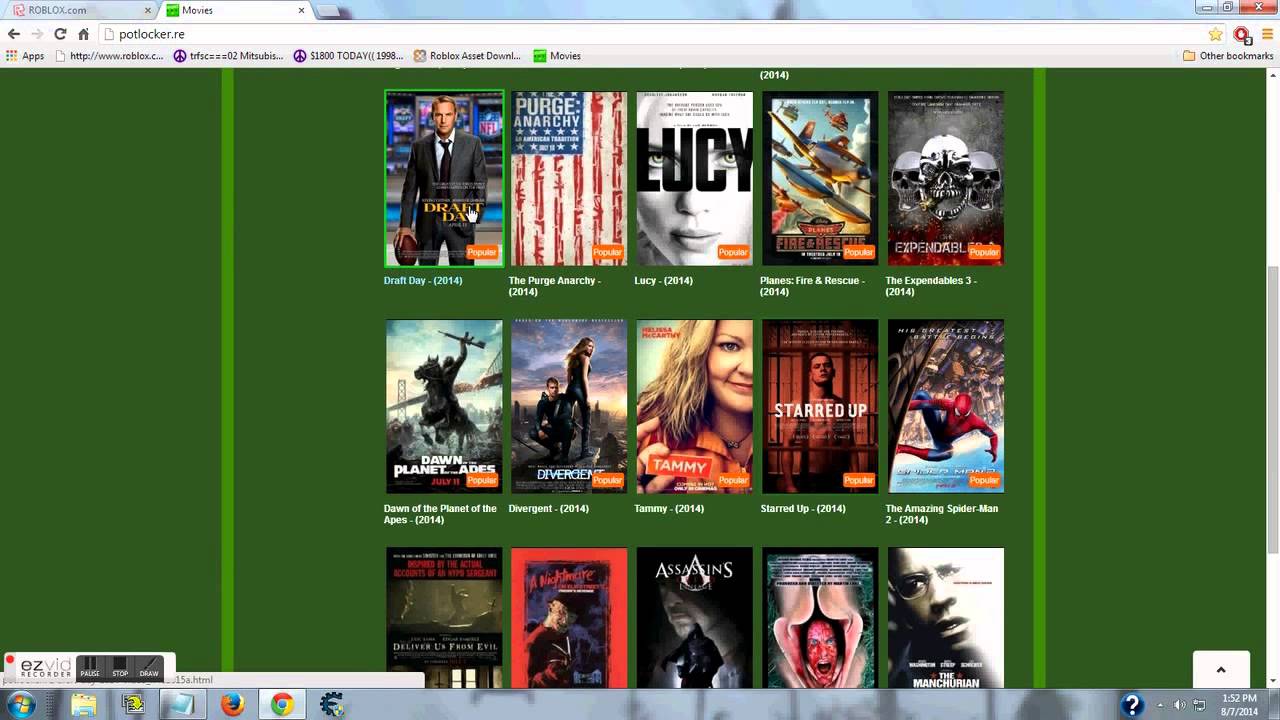The image size is (1280, 720).
Task: Open the volume speaker icon
Action: (x=1179, y=705)
